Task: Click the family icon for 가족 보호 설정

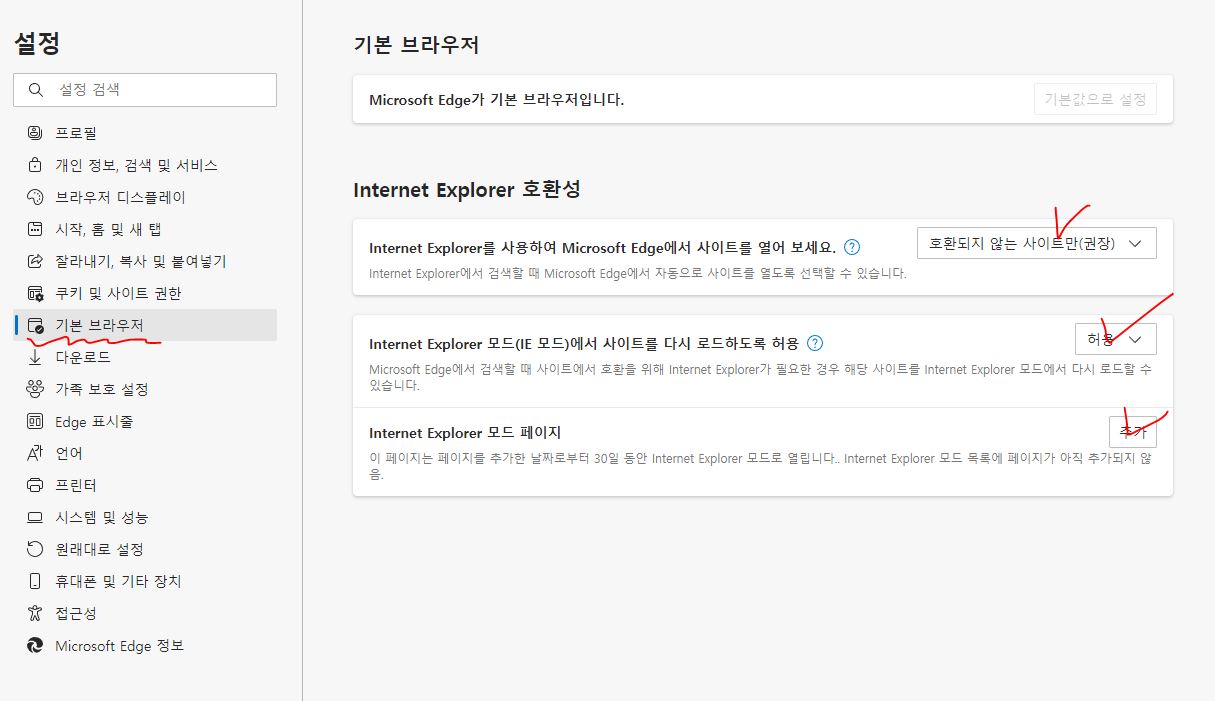Action: 36,389
